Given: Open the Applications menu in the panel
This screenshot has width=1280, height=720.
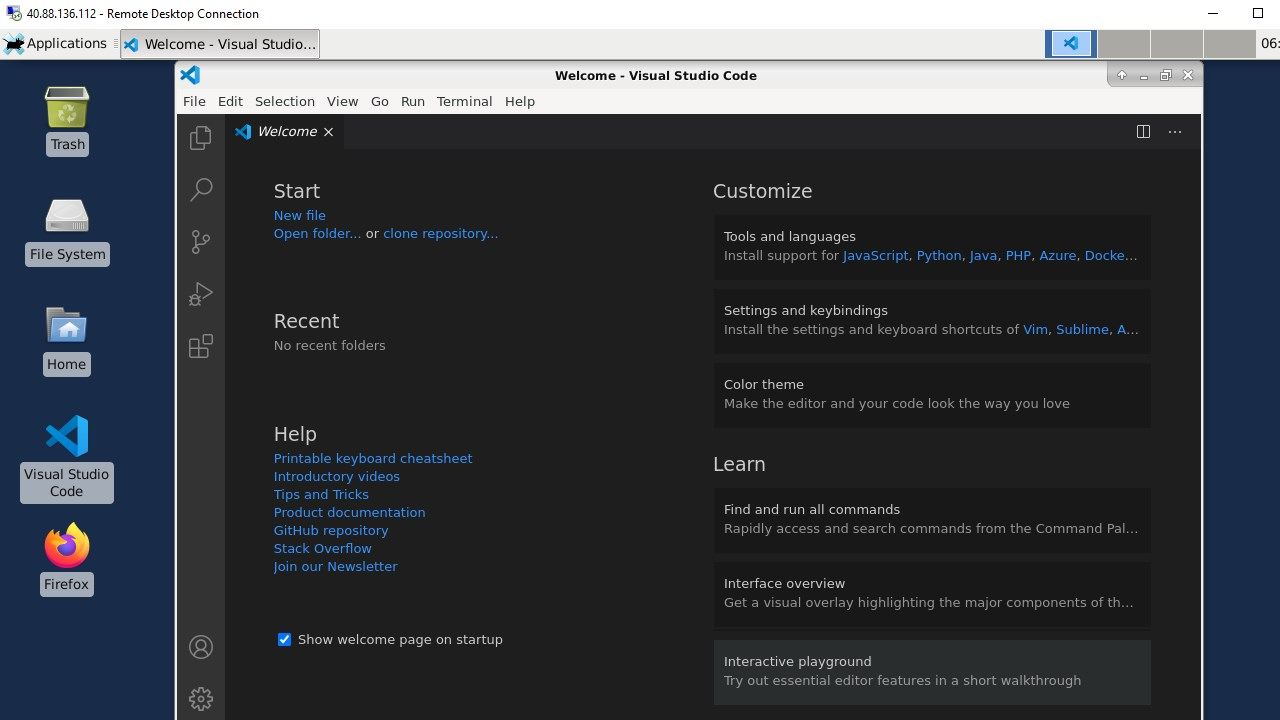Looking at the screenshot, I should coord(56,44).
